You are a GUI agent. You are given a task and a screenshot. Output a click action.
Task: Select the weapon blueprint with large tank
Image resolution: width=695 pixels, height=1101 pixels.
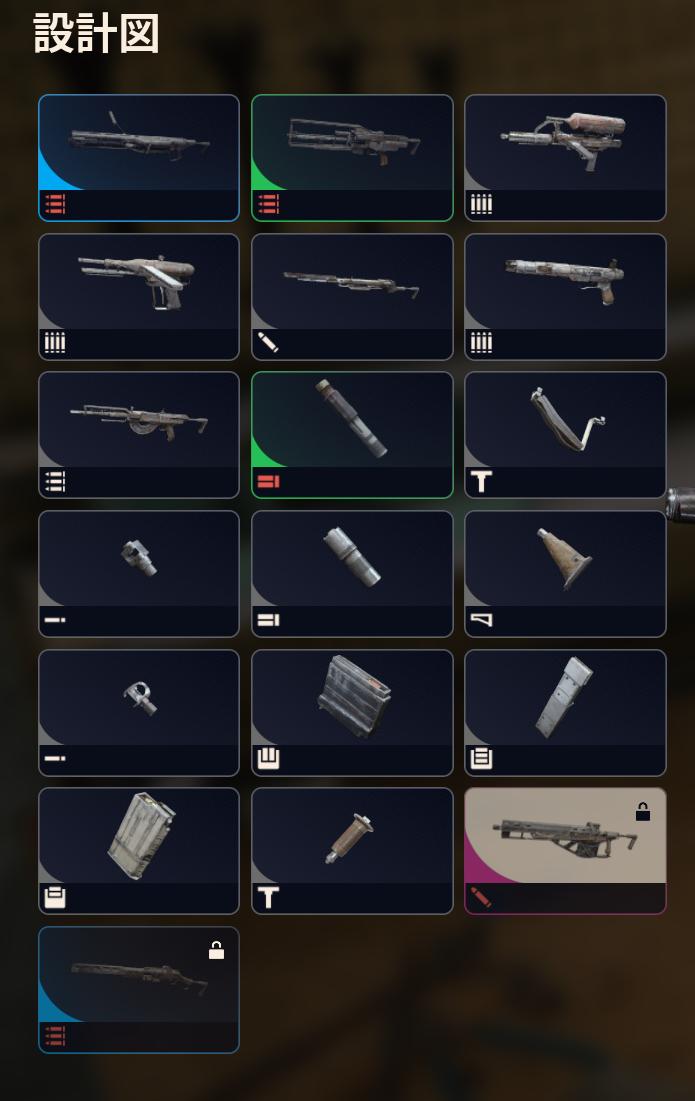565,158
